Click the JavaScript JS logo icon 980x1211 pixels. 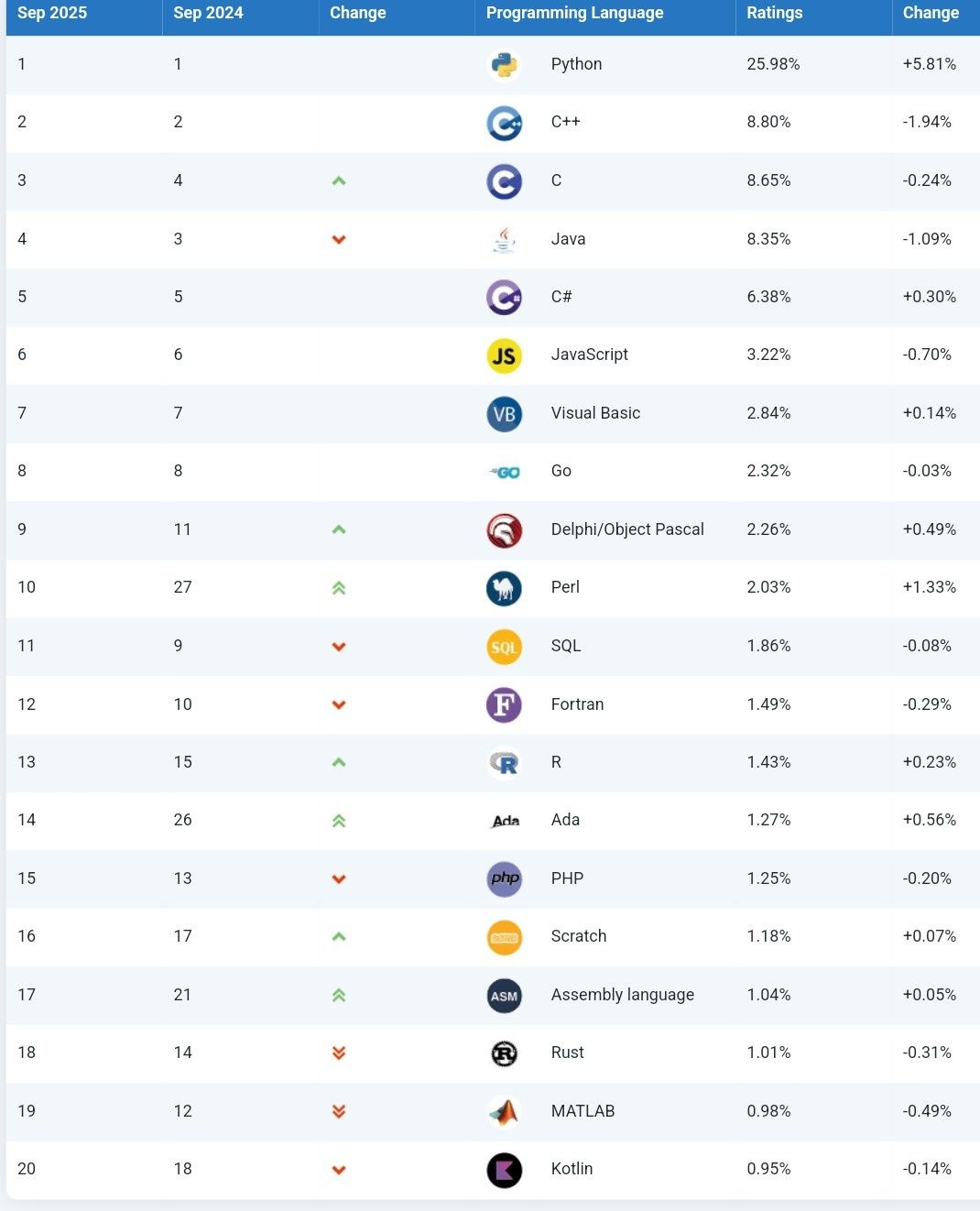(x=504, y=355)
